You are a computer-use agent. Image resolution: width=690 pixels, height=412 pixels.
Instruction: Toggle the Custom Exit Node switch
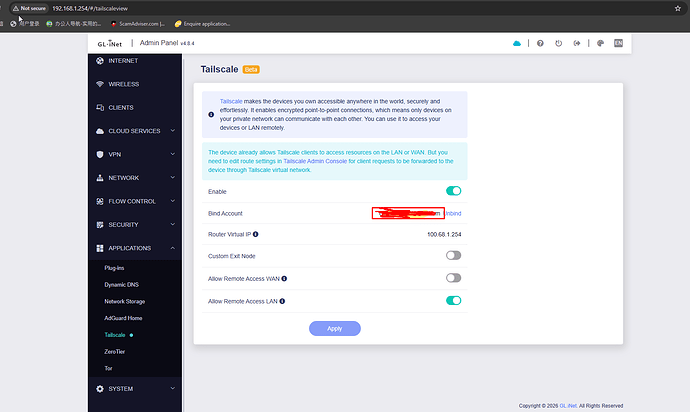[453, 255]
